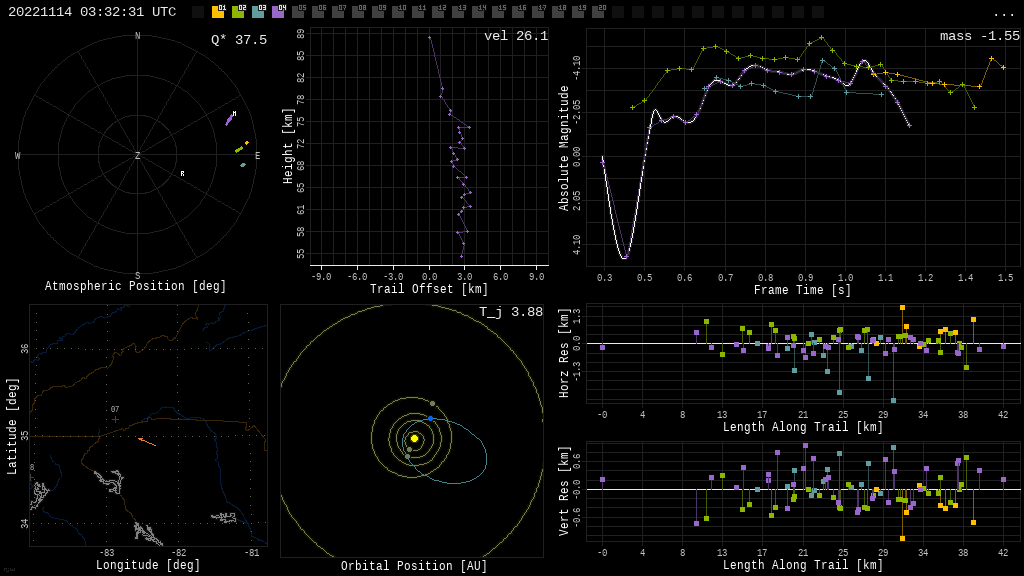The width and height of the screenshot is (1024, 576).
Task: Click the orange meteor track on the map
Action: point(147,441)
